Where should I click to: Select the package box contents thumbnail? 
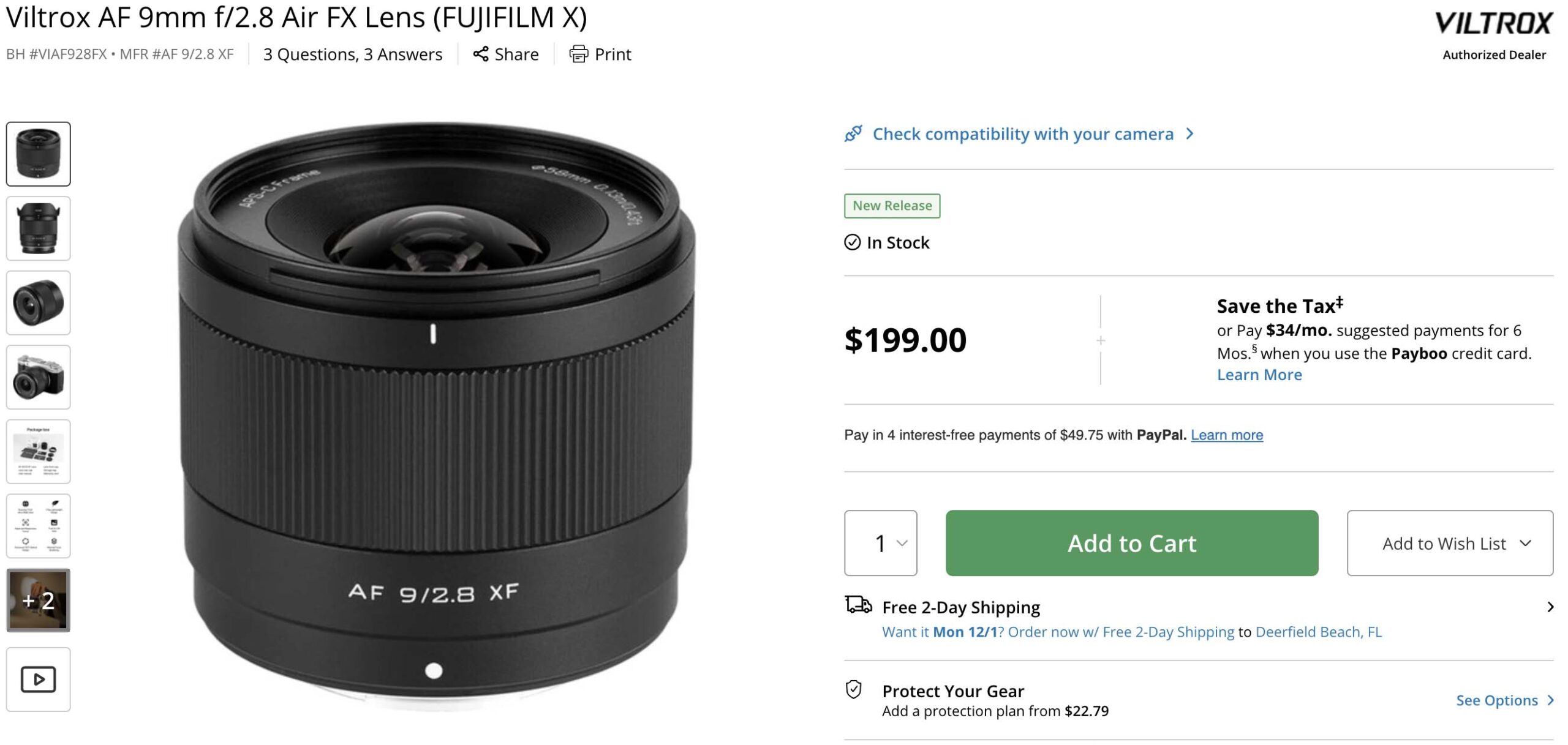[38, 452]
